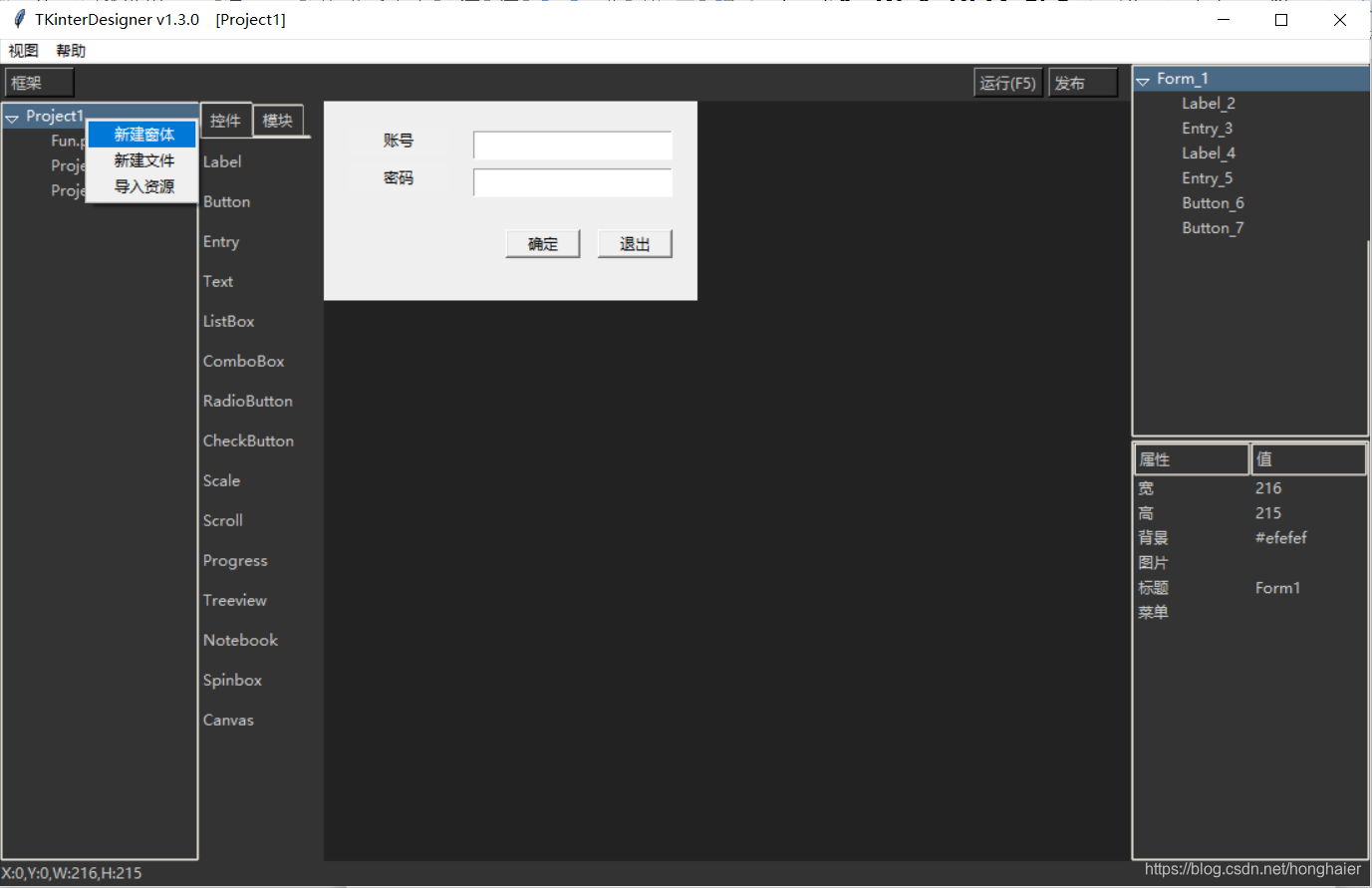The width and height of the screenshot is (1372, 888).
Task: Run the project with 运行(F5)
Action: pos(1007,83)
